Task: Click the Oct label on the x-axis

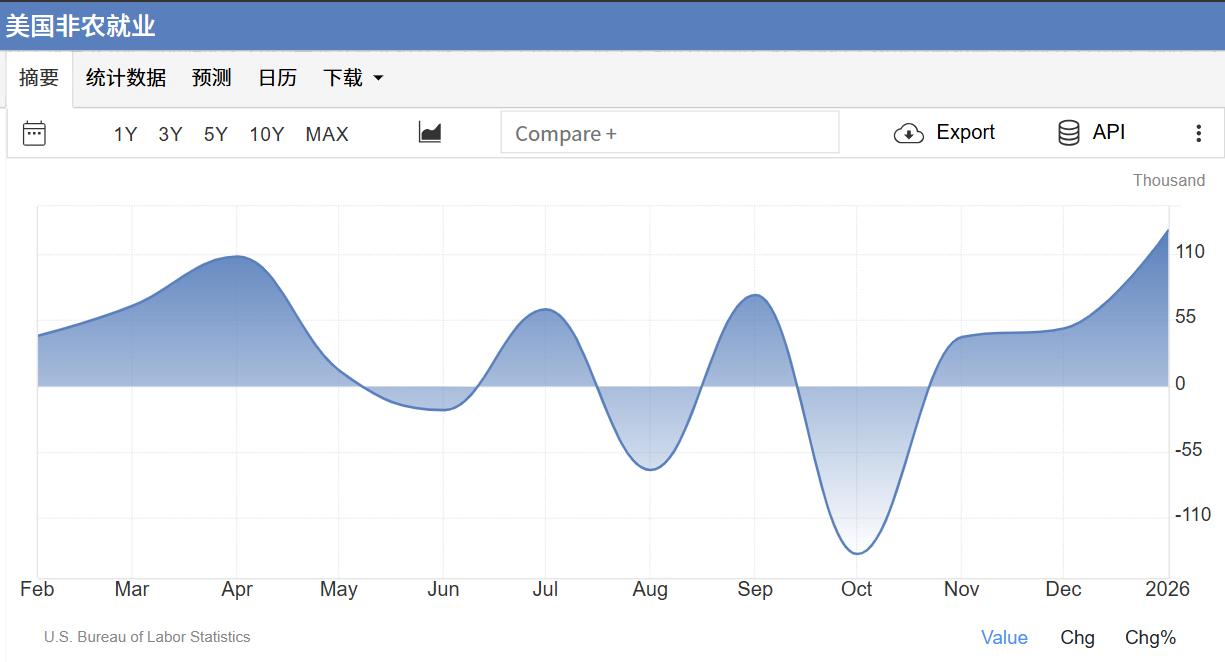Action: tap(857, 589)
